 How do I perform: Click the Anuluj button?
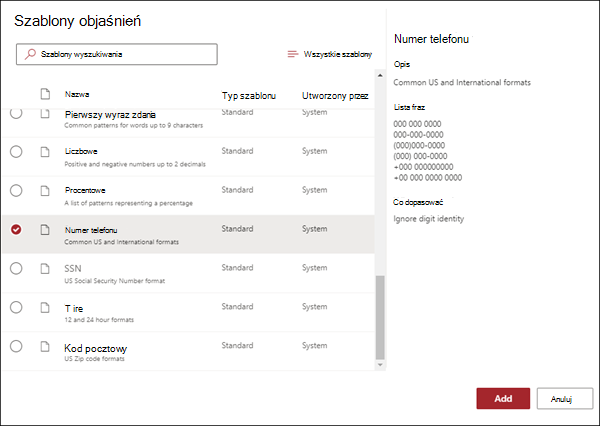565,398
